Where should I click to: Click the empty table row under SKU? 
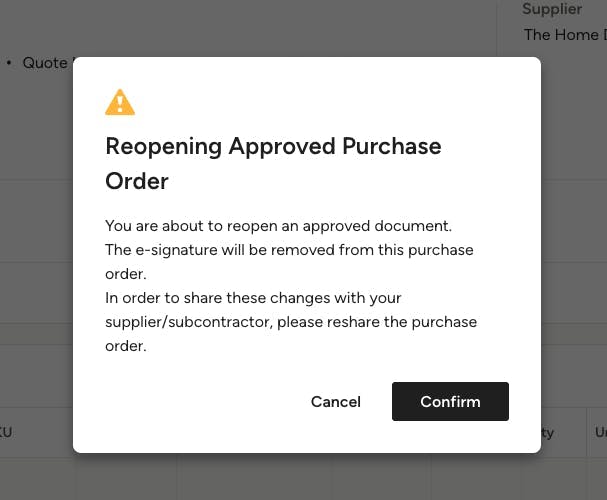point(36,480)
